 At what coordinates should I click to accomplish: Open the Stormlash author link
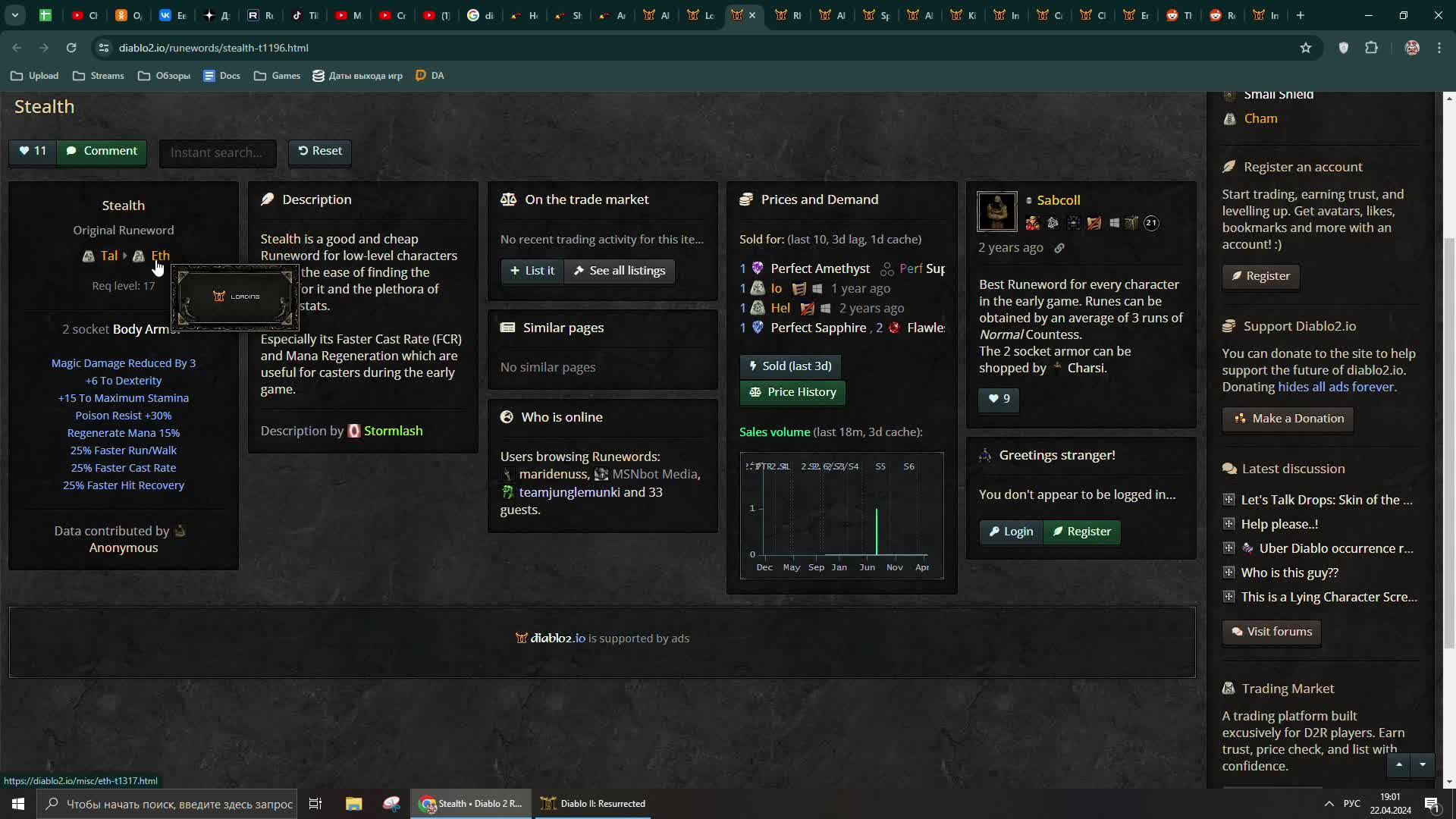pyautogui.click(x=393, y=431)
